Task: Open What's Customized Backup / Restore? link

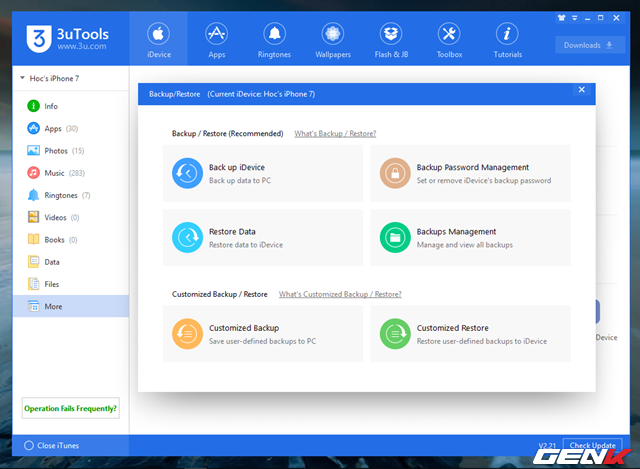Action: pos(340,294)
